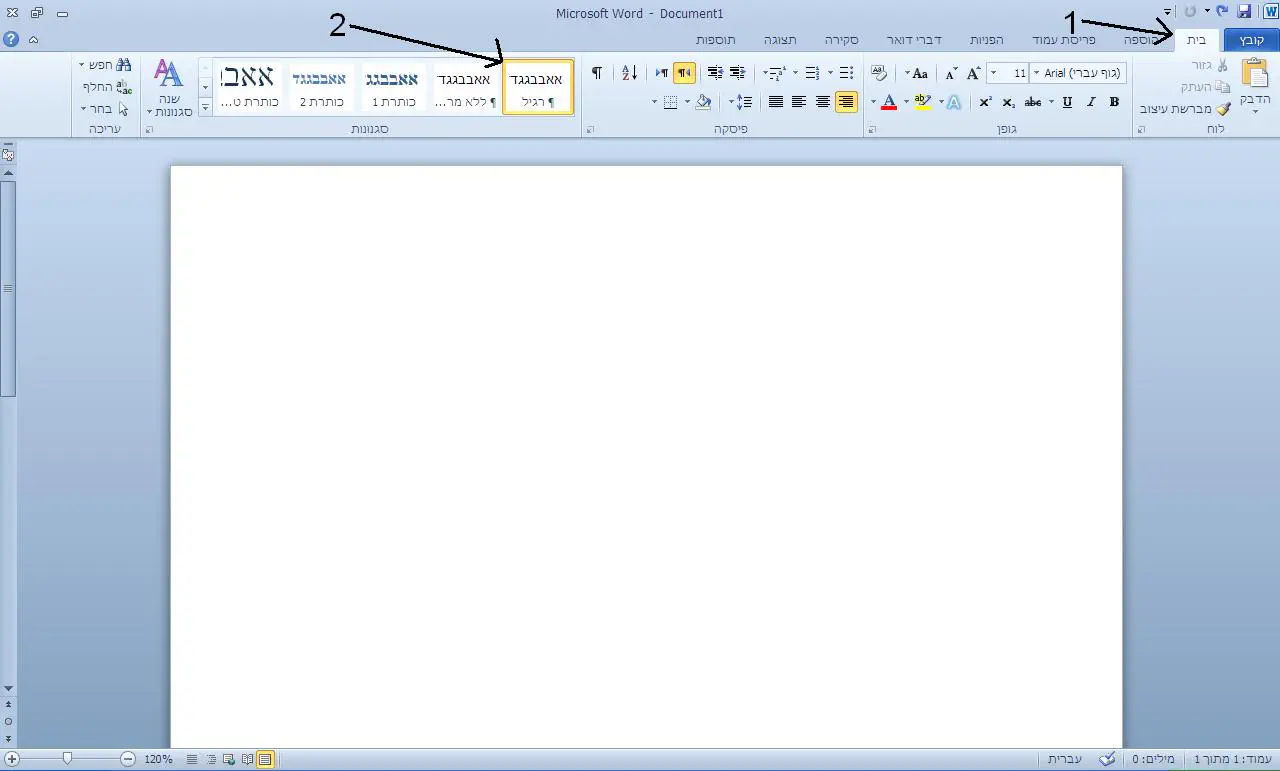Click the Format Painter brush icon

[1223, 109]
